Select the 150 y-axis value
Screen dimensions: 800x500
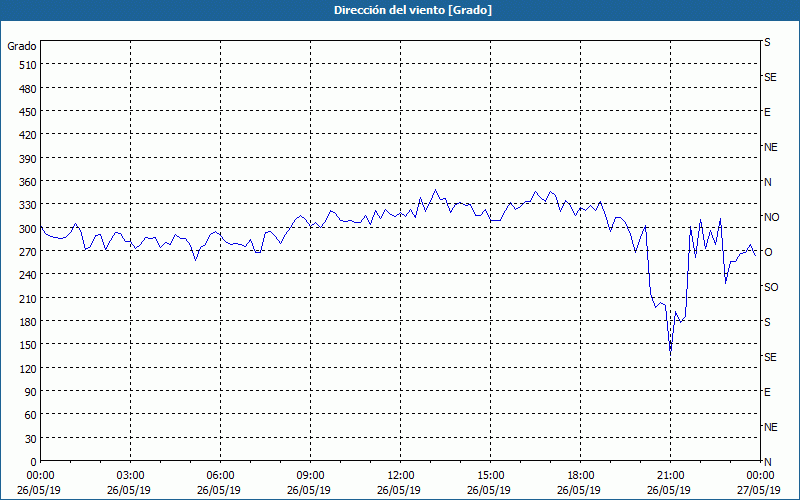28,345
